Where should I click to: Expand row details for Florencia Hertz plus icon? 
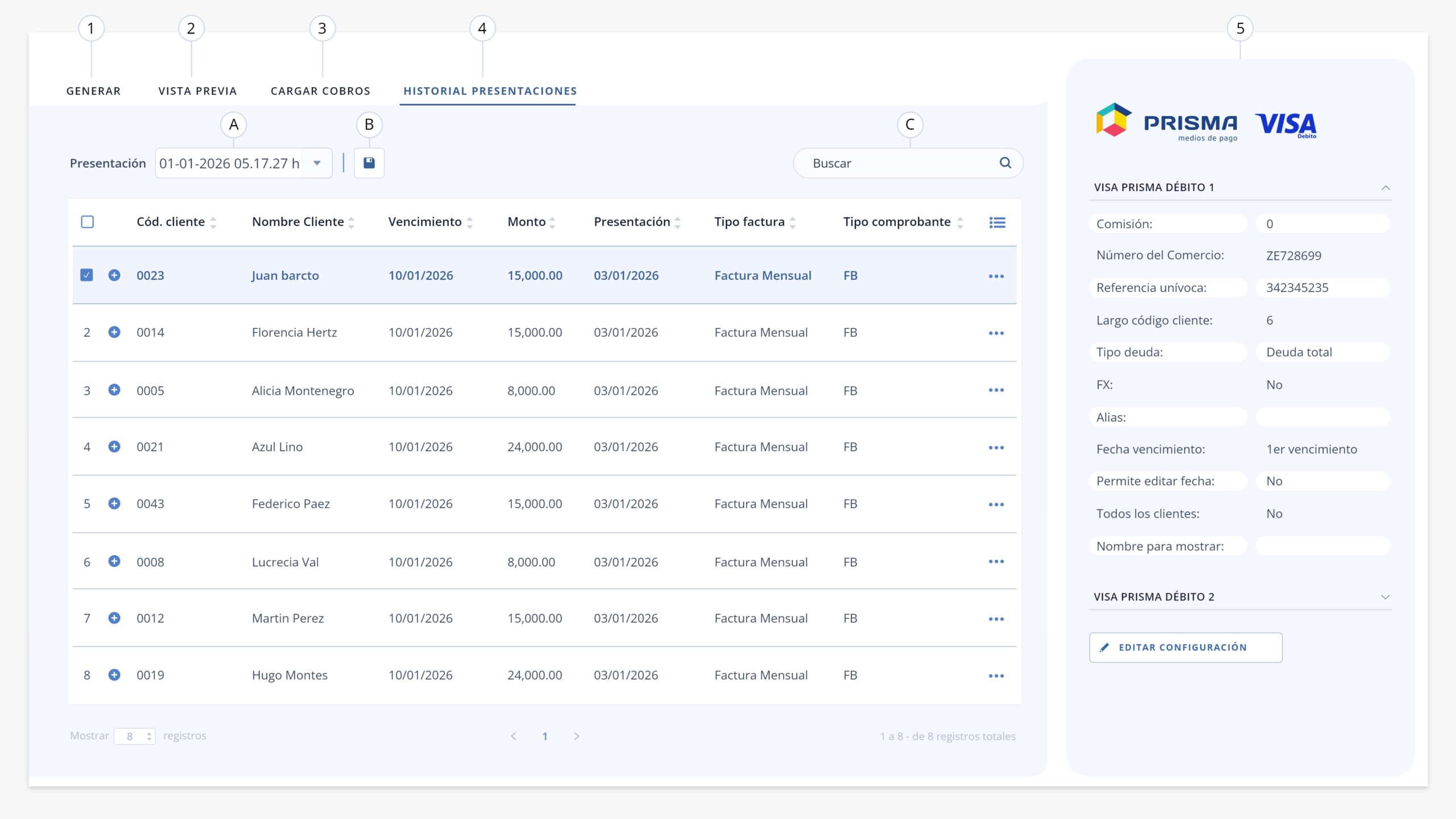coord(114,332)
